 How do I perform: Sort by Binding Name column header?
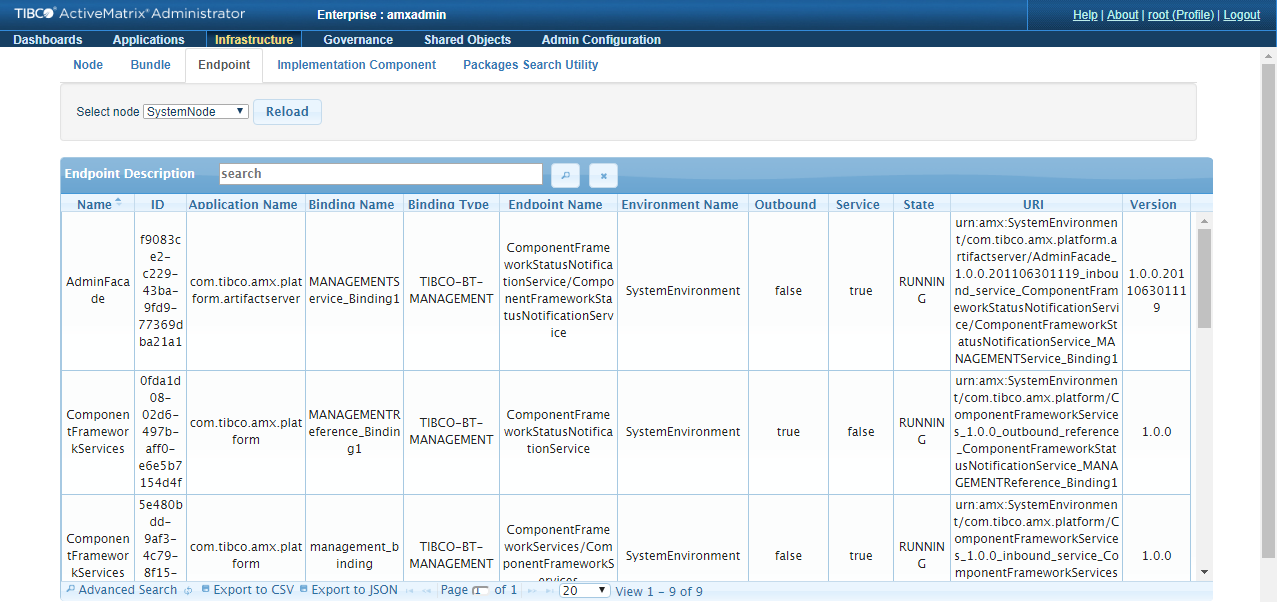[352, 204]
